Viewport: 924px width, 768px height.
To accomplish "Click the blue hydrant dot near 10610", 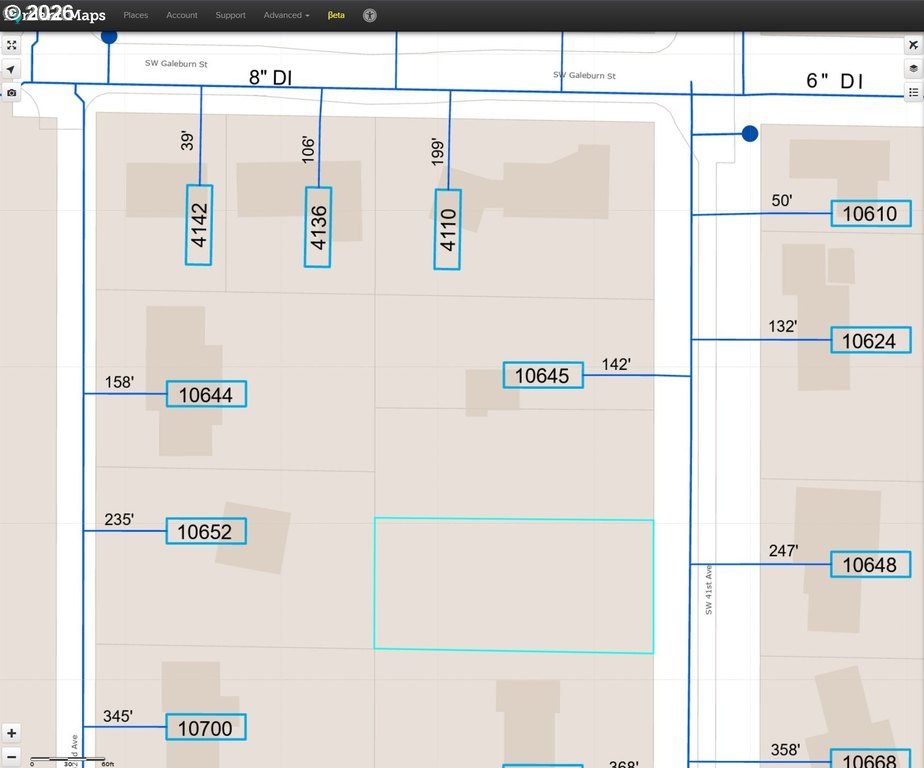I will click(x=750, y=134).
